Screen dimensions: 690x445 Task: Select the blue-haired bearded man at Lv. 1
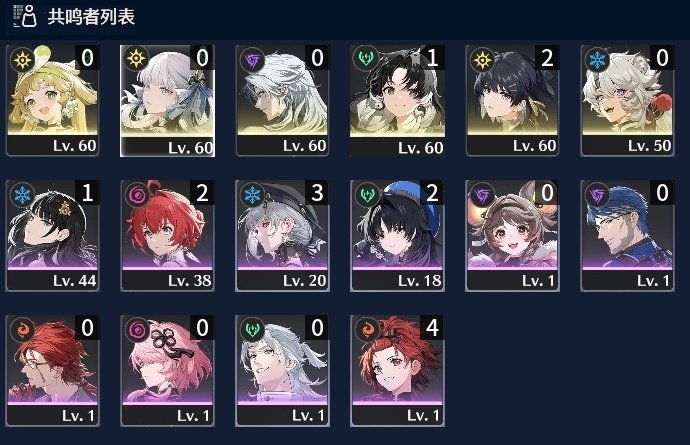point(627,235)
